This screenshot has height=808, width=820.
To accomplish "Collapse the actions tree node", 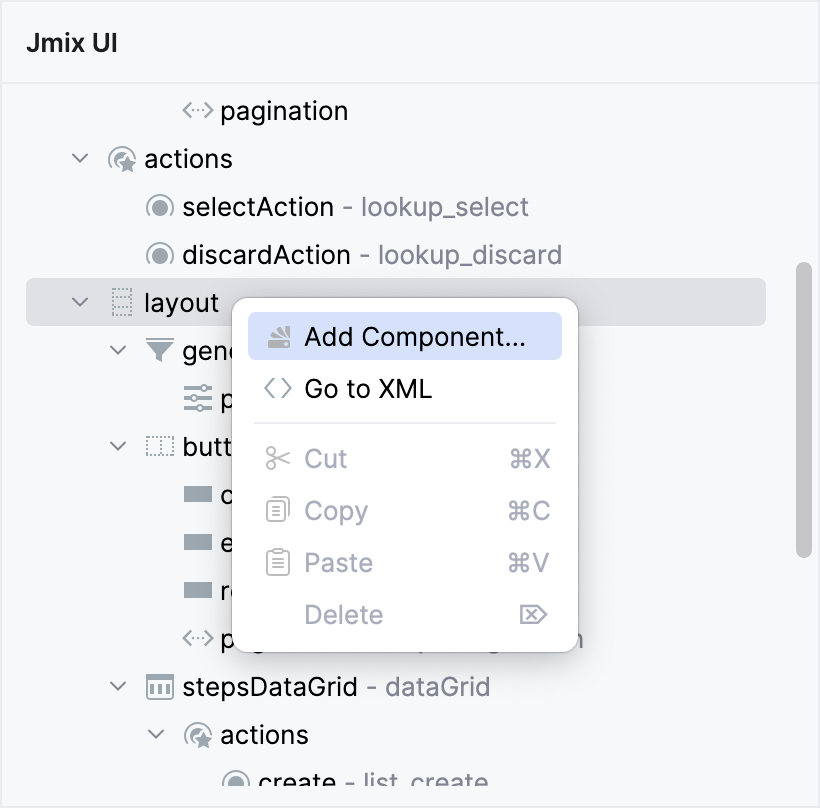I will click(80, 158).
